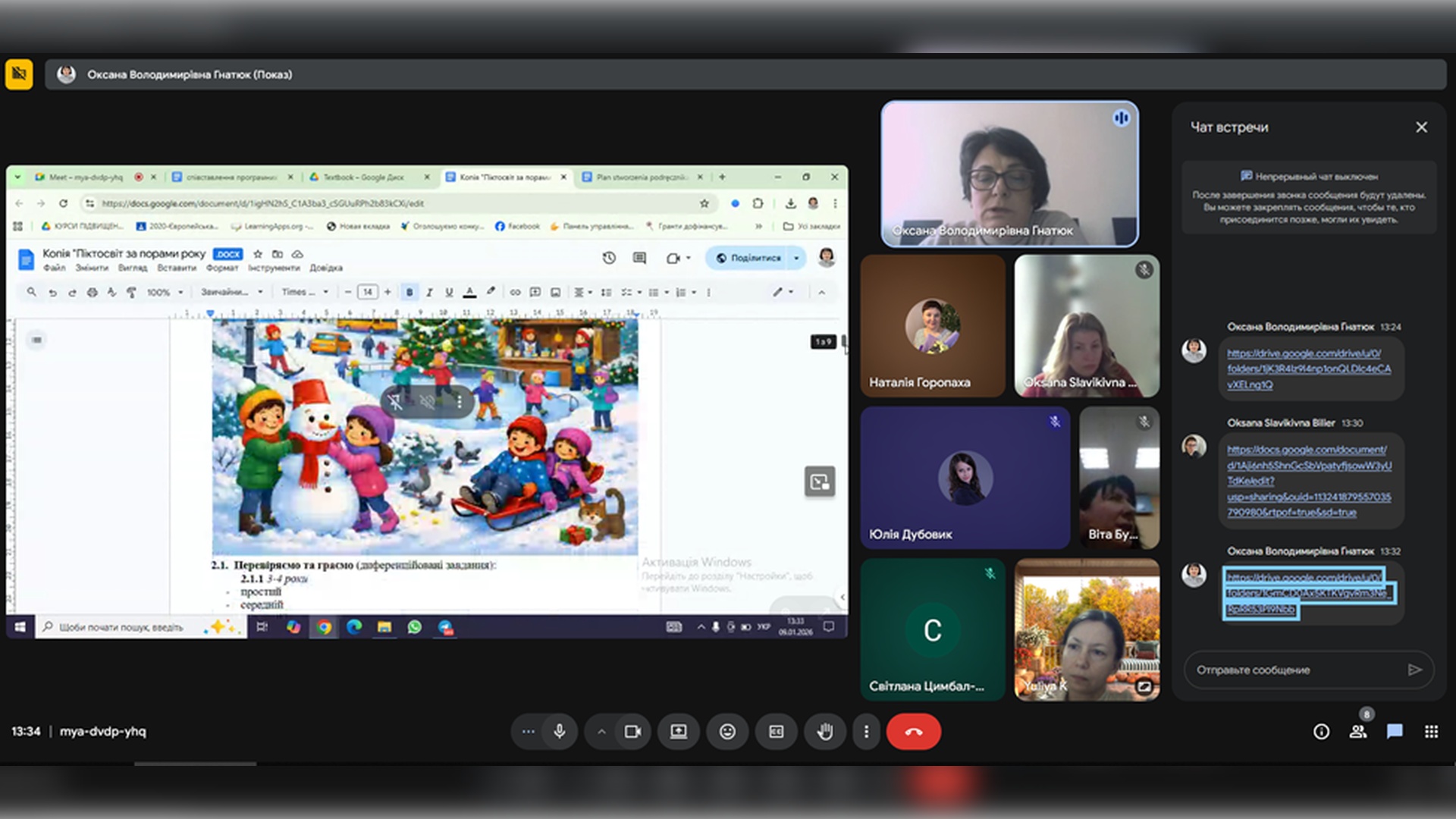Click the send message arrow icon
The width and height of the screenshot is (1456, 819).
click(1414, 670)
